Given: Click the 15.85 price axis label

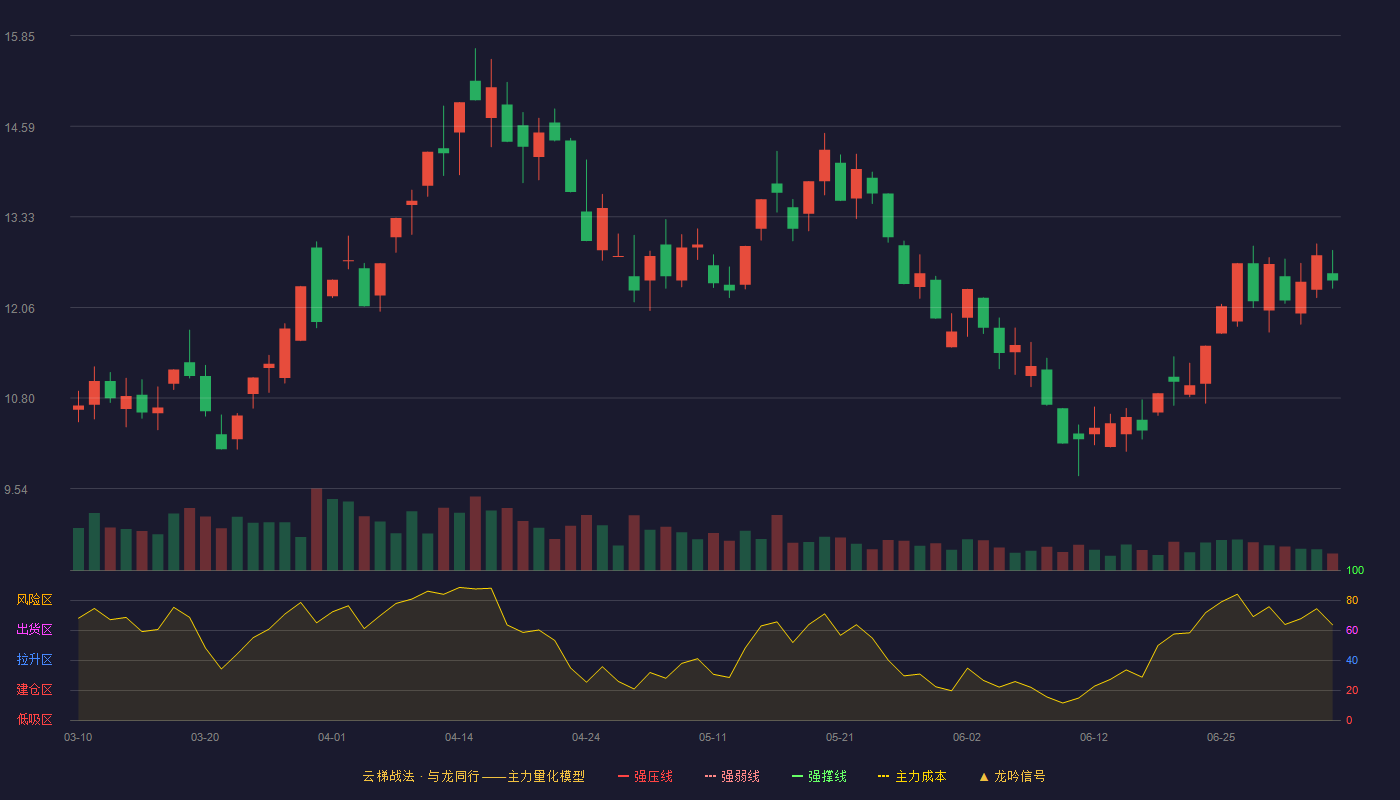Looking at the screenshot, I should pos(19,37).
